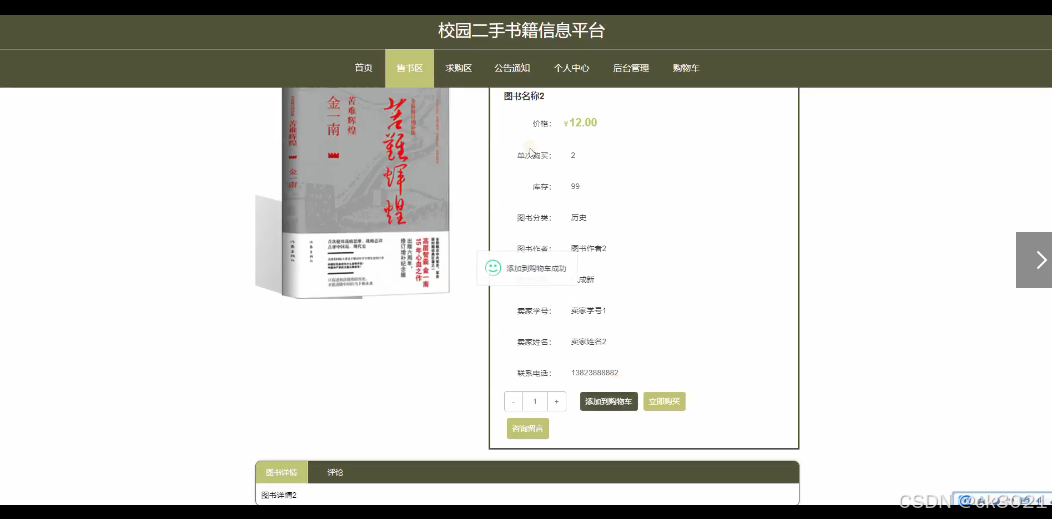Click the category value 历史

[578, 218]
